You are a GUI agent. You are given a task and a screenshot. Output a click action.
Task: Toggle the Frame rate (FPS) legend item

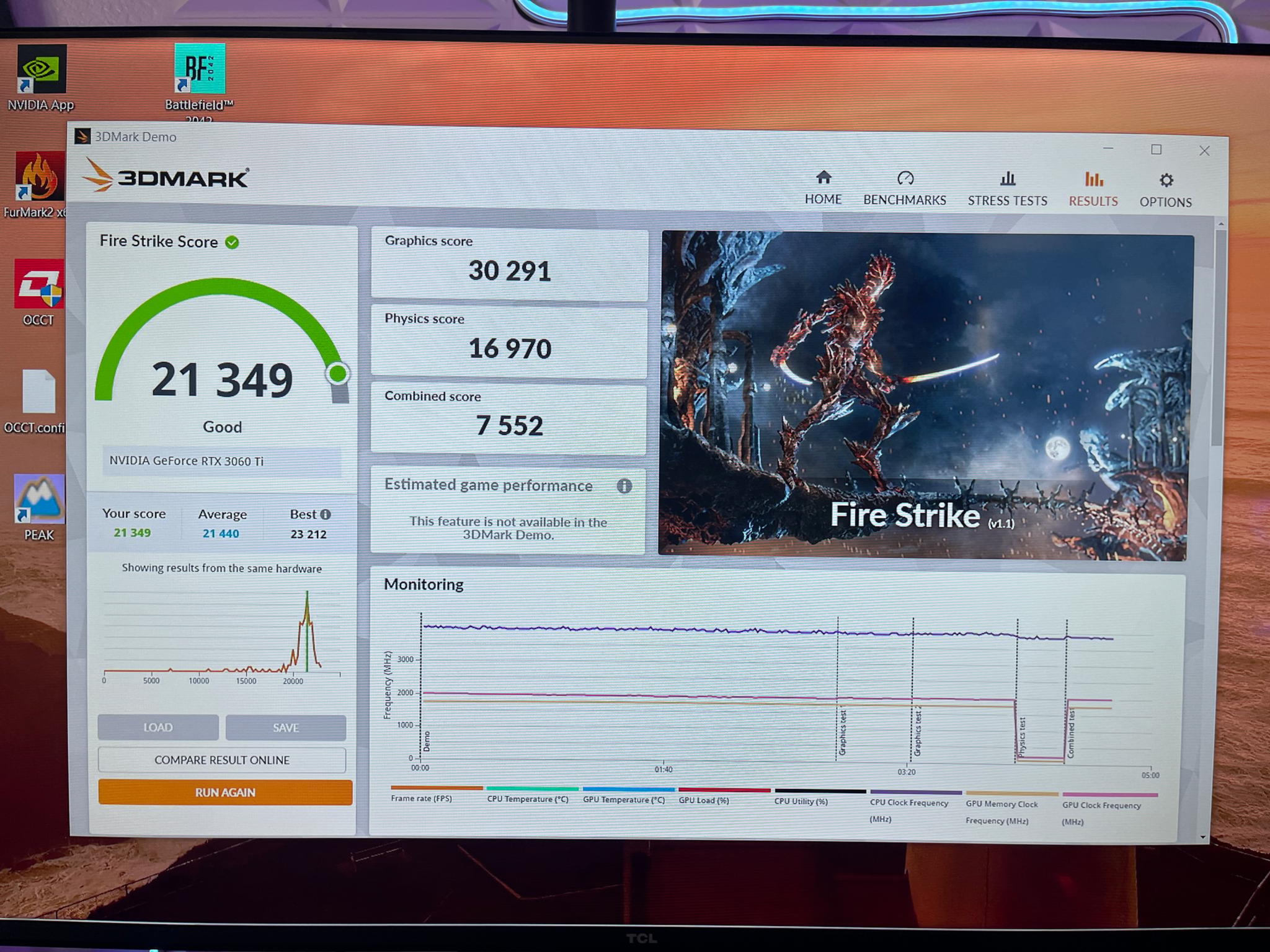437,793
